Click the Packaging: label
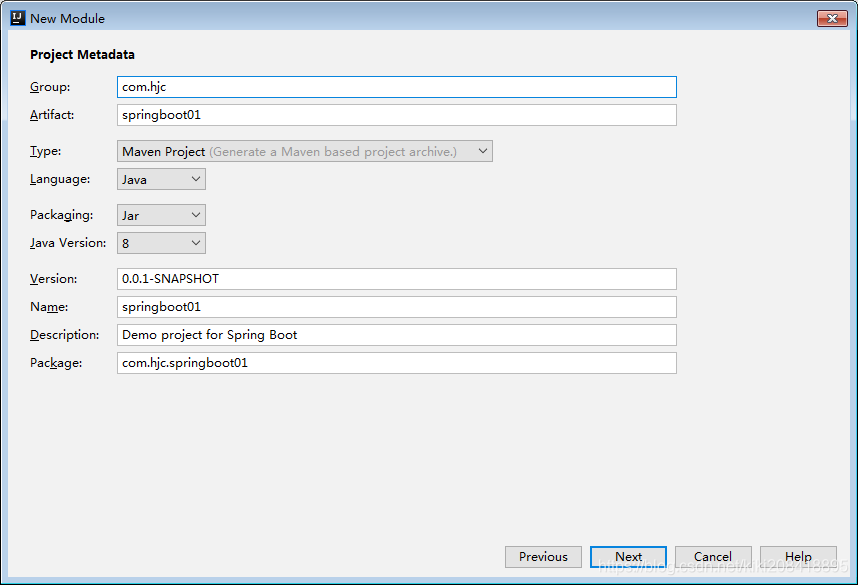 (61, 215)
